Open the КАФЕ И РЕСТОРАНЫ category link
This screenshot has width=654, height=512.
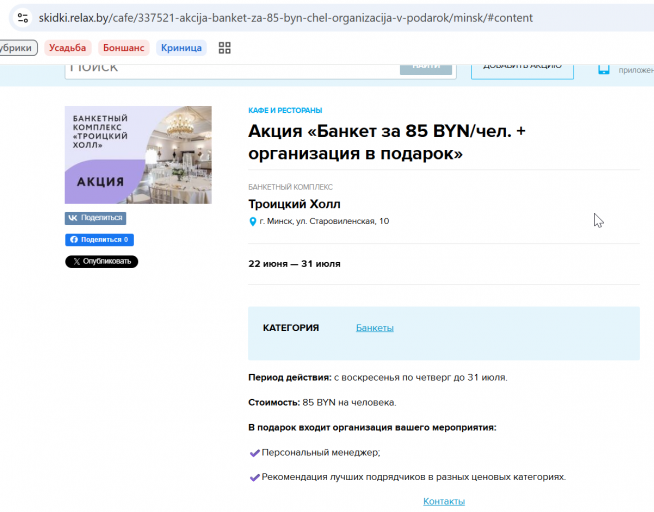click(285, 110)
